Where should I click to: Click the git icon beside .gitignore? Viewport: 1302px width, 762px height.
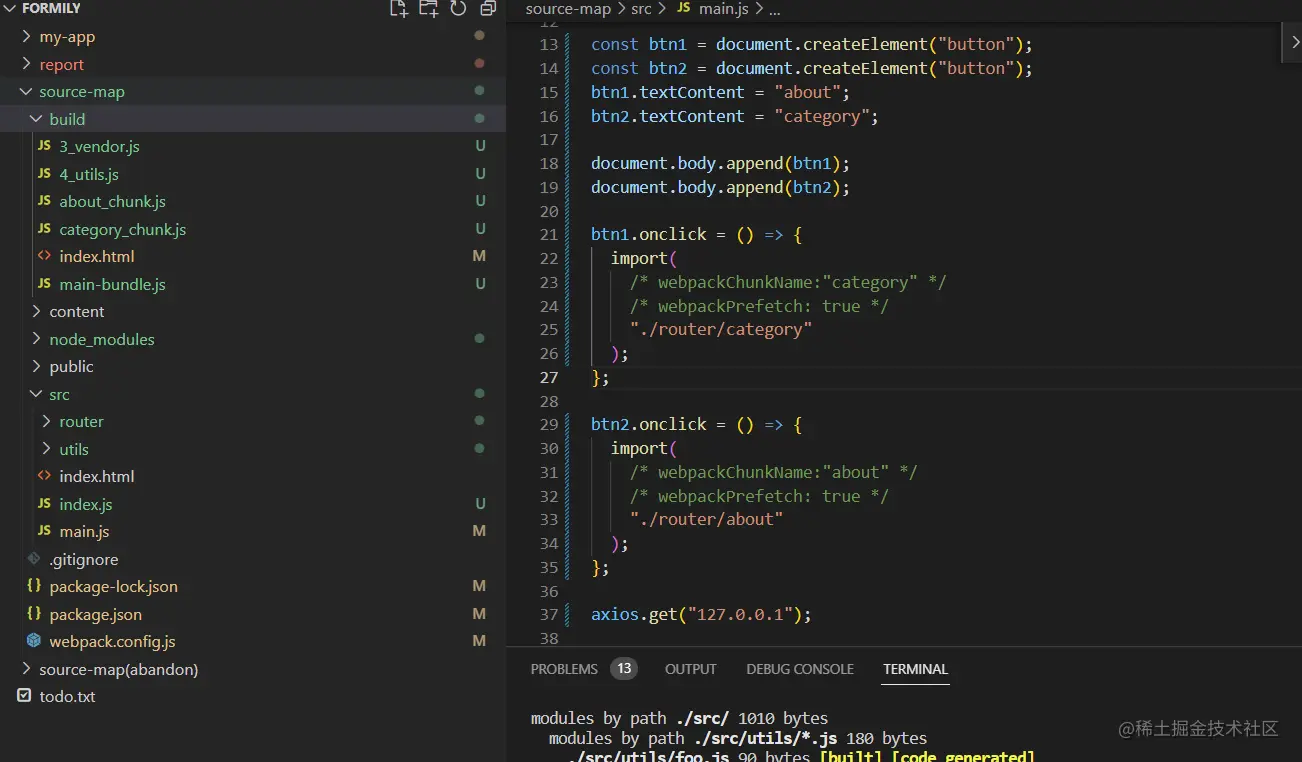[34, 559]
